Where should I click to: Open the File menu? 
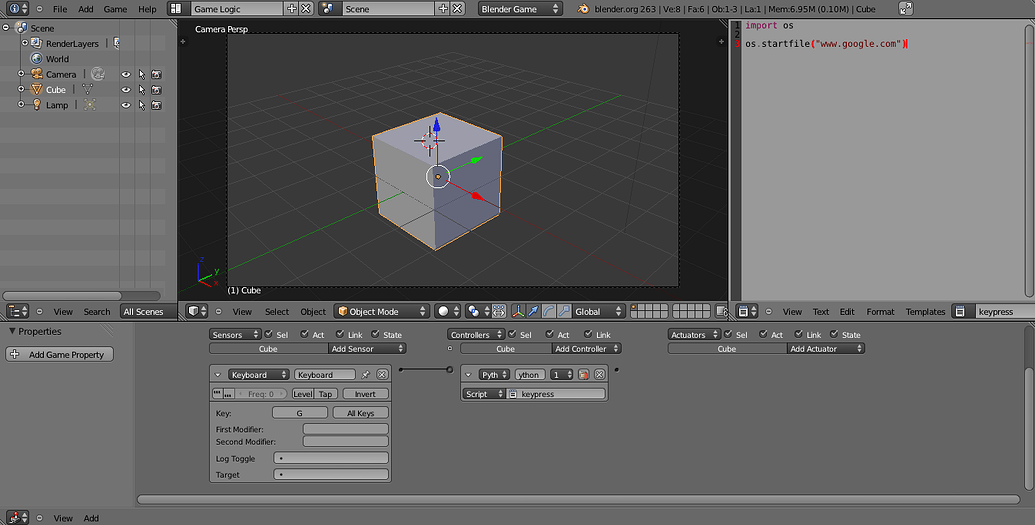[59, 9]
